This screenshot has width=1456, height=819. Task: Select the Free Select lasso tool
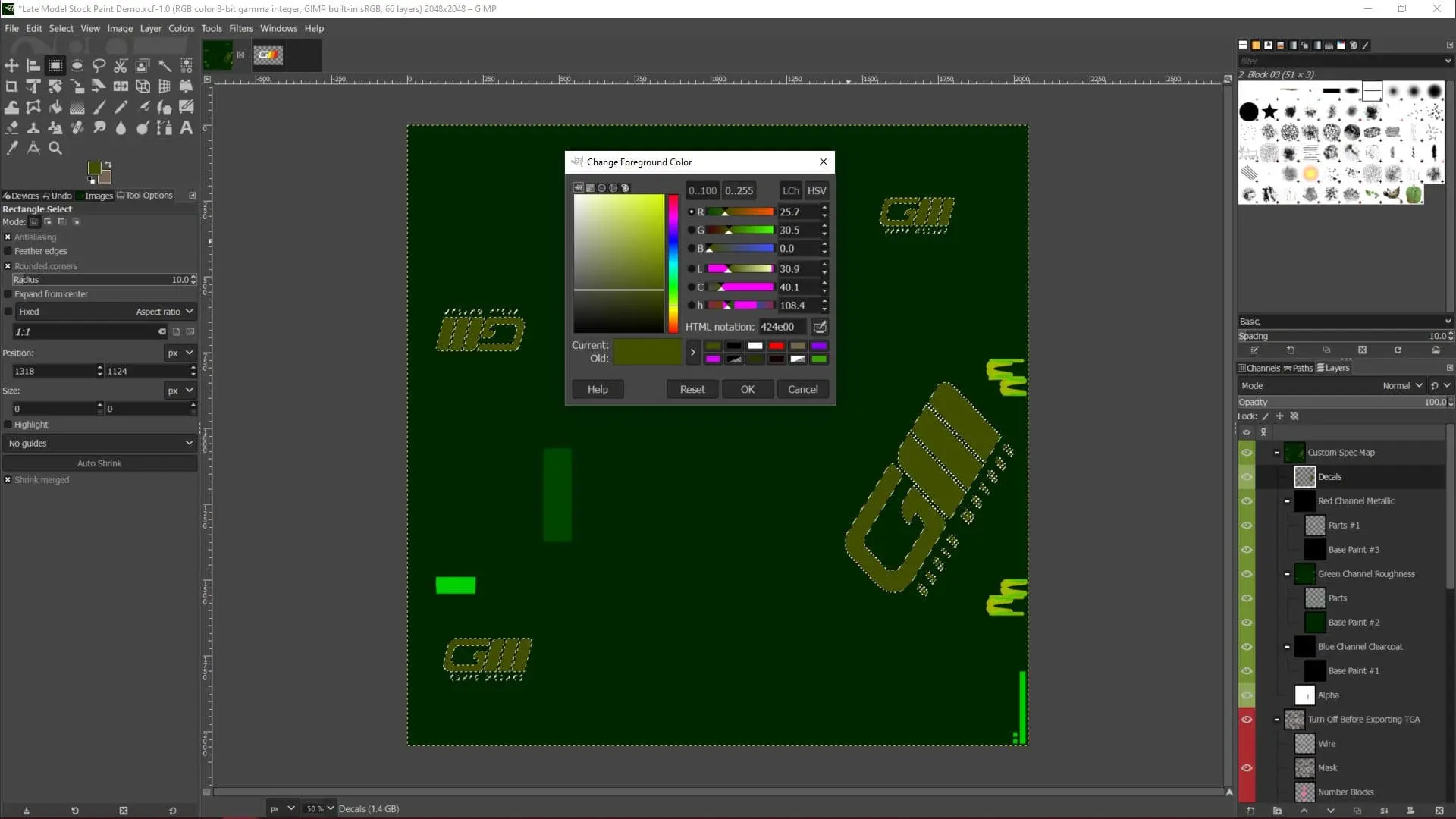pyautogui.click(x=99, y=66)
